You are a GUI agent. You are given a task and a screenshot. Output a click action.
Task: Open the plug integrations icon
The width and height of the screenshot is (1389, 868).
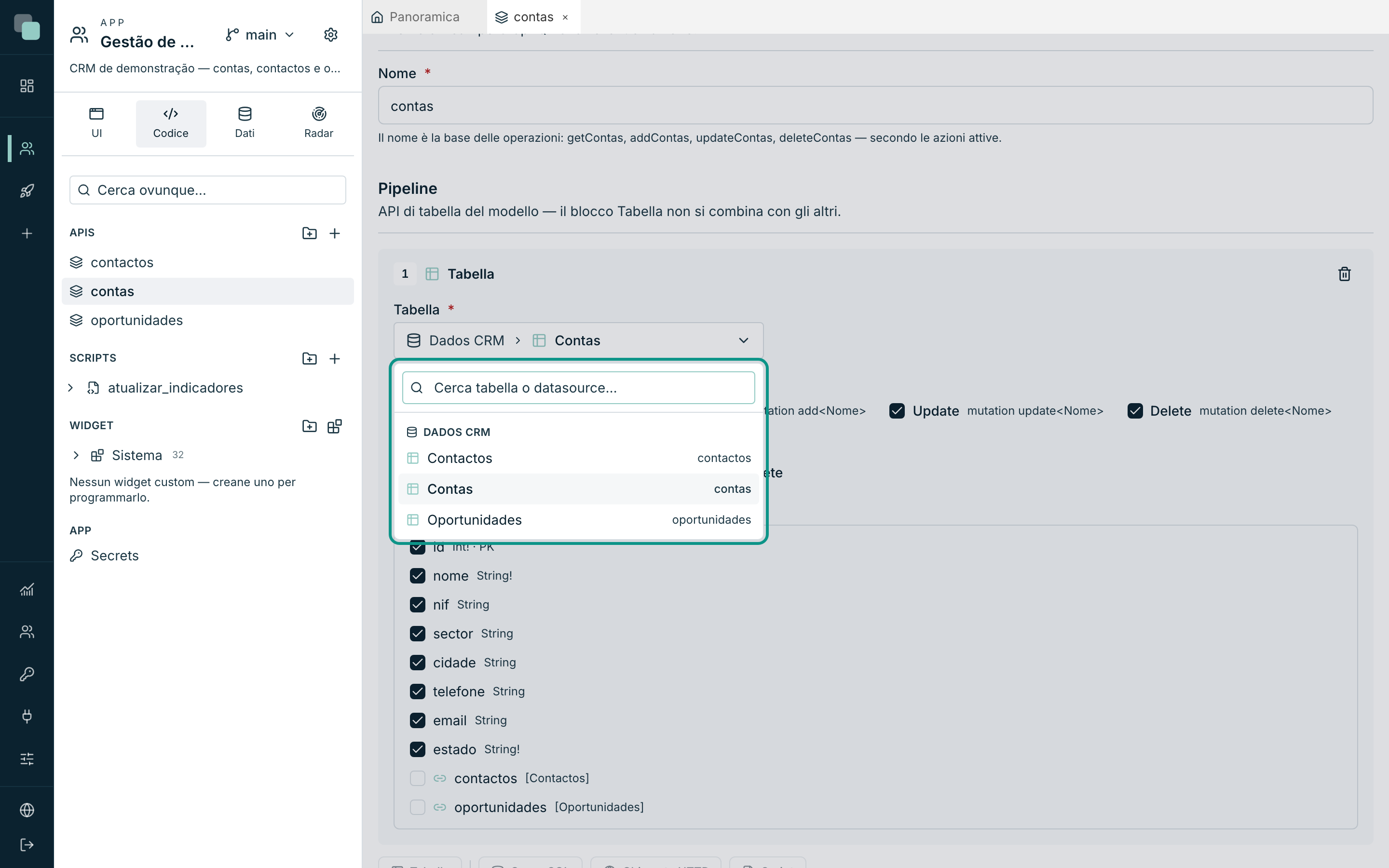(27, 716)
